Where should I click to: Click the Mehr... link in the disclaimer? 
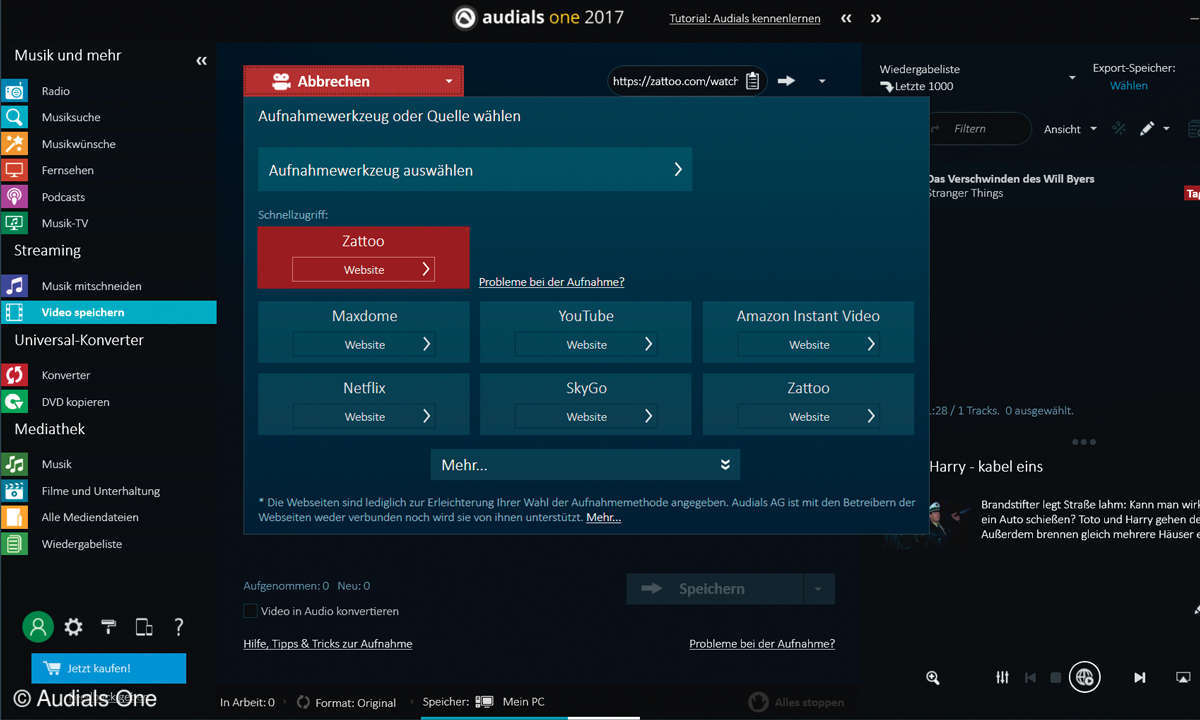pos(603,518)
